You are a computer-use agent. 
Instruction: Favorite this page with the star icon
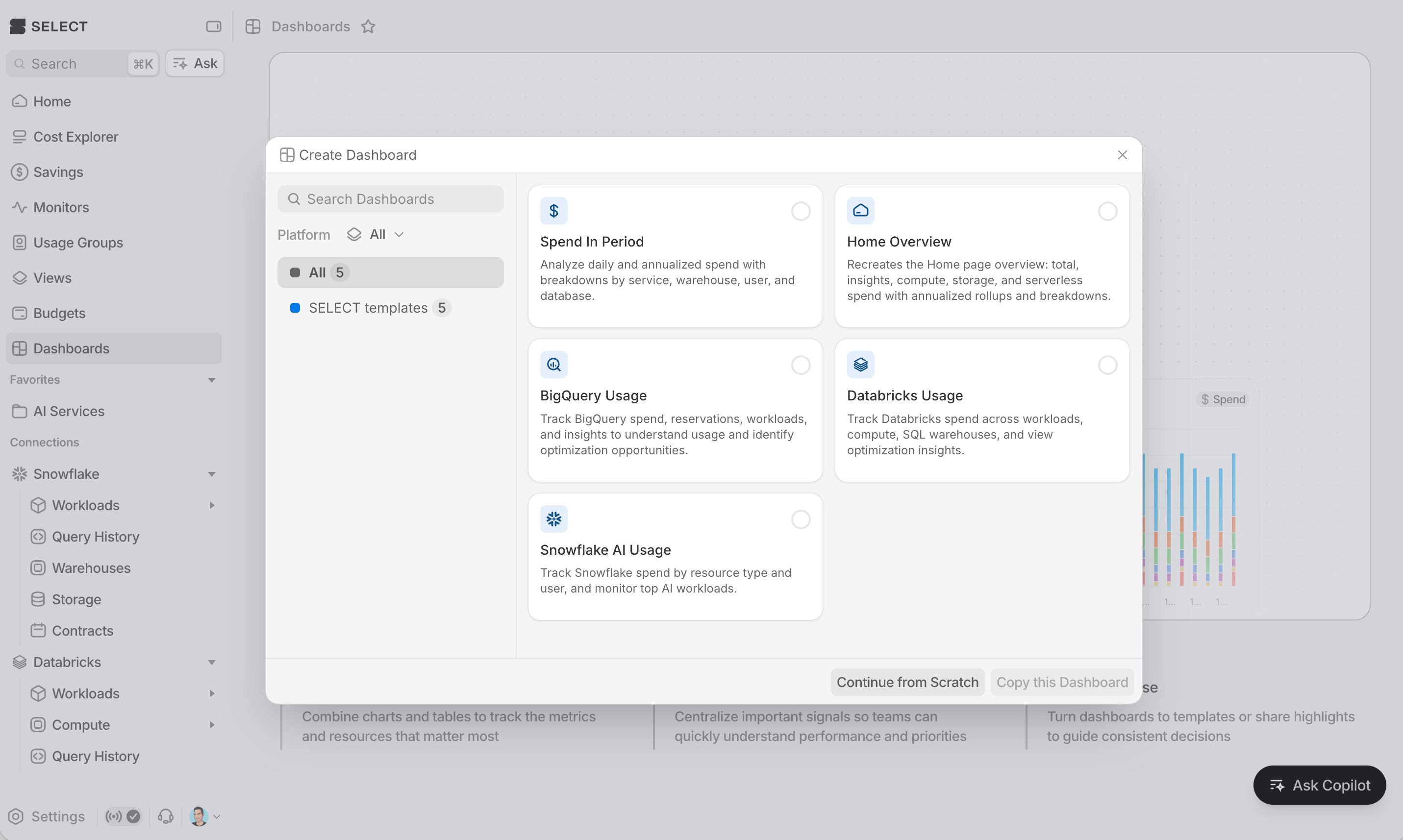coord(369,26)
